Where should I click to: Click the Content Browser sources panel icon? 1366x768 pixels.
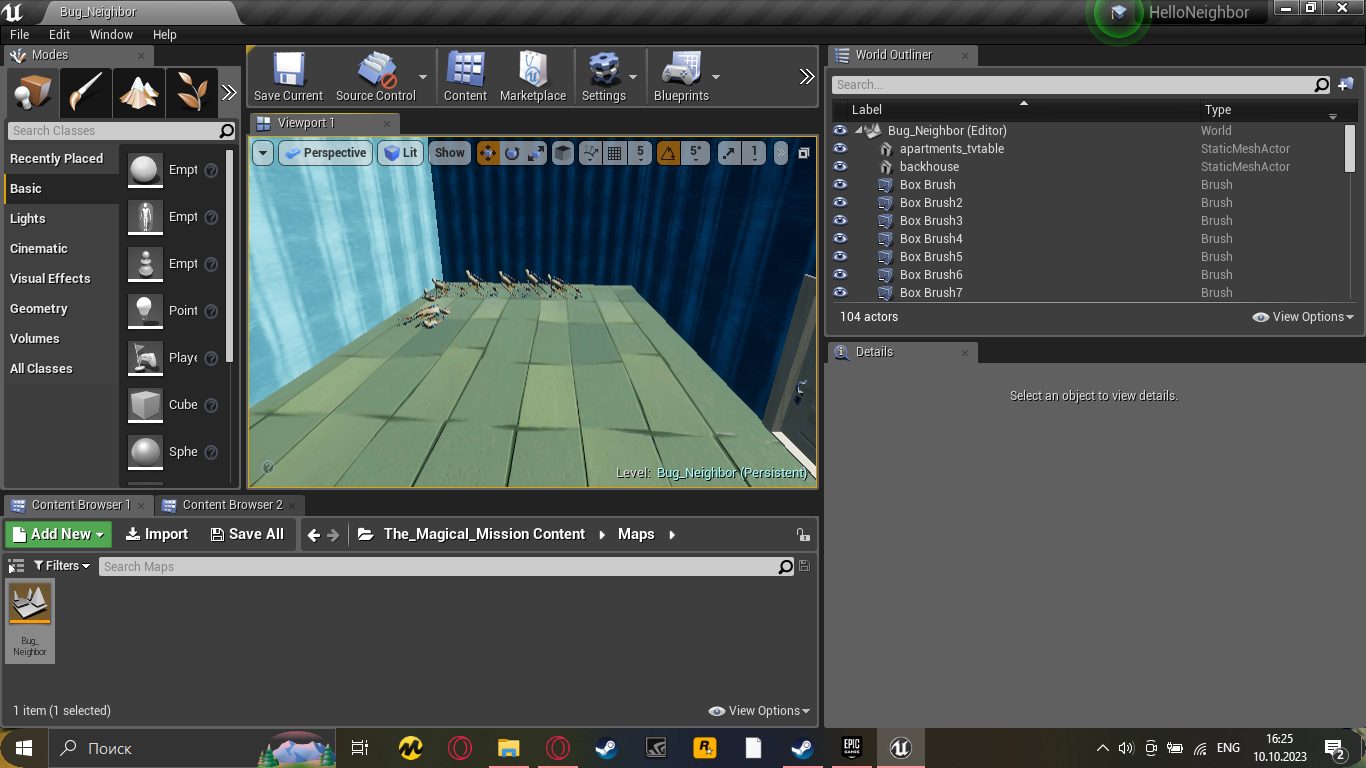tap(16, 566)
